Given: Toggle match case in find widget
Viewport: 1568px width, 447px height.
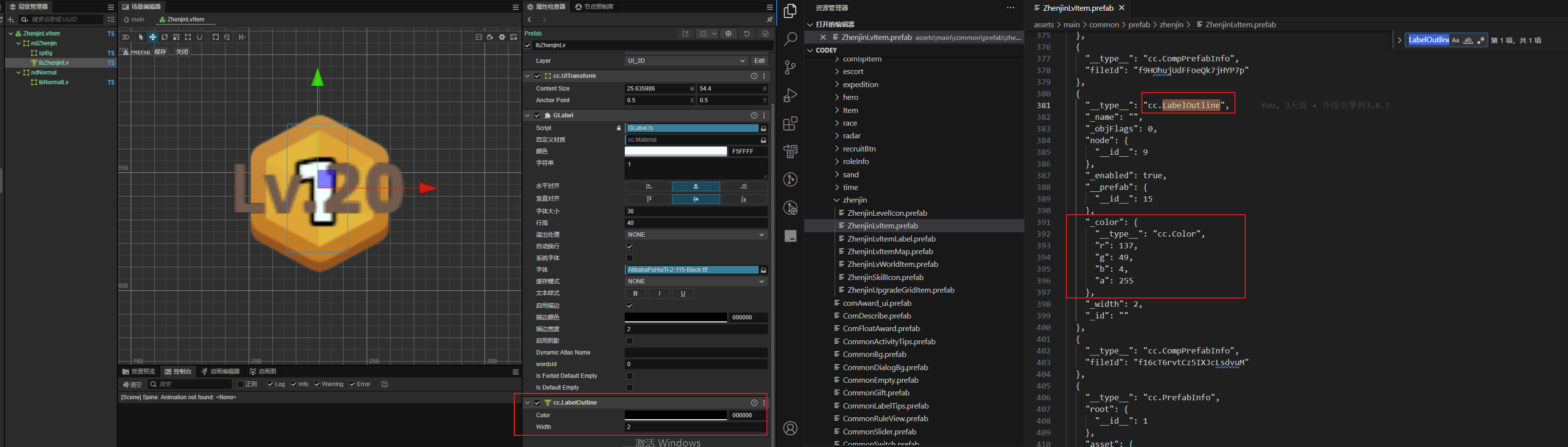Looking at the screenshot, I should (x=1456, y=40).
